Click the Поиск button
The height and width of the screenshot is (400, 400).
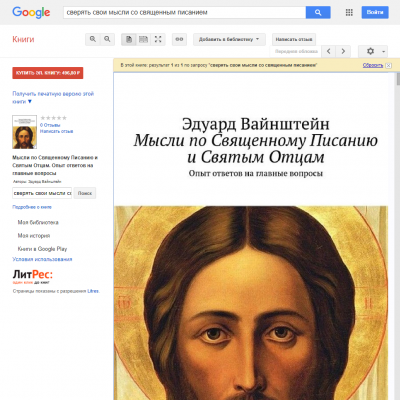click(x=85, y=193)
